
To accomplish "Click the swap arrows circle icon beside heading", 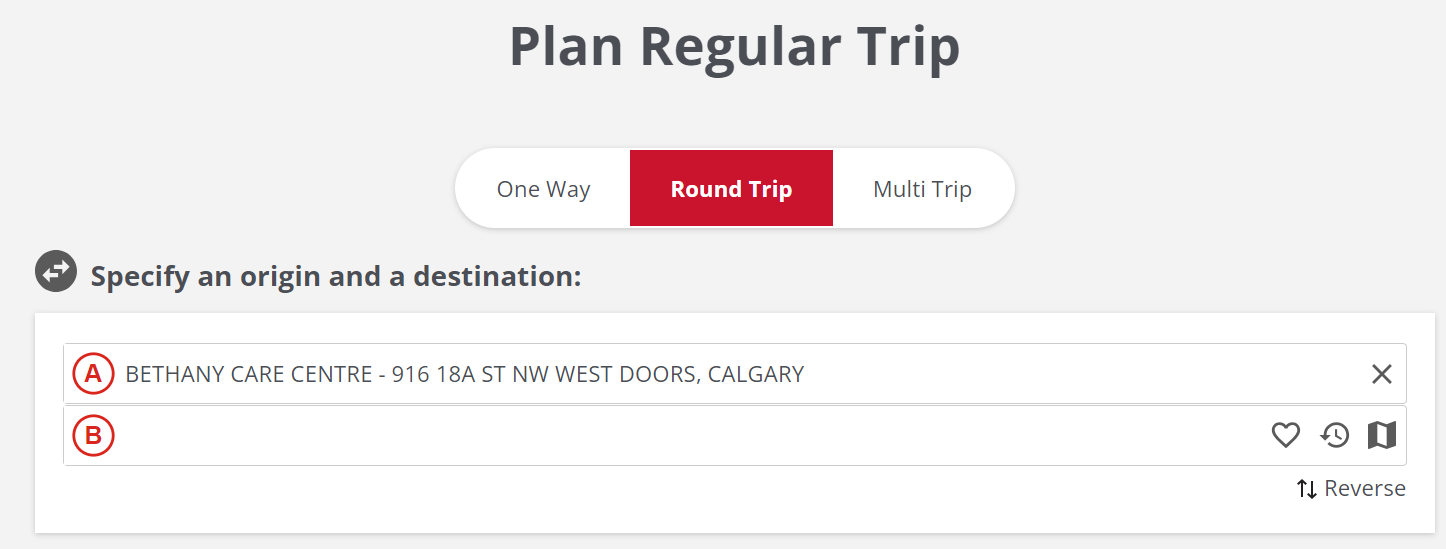I will (x=56, y=271).
